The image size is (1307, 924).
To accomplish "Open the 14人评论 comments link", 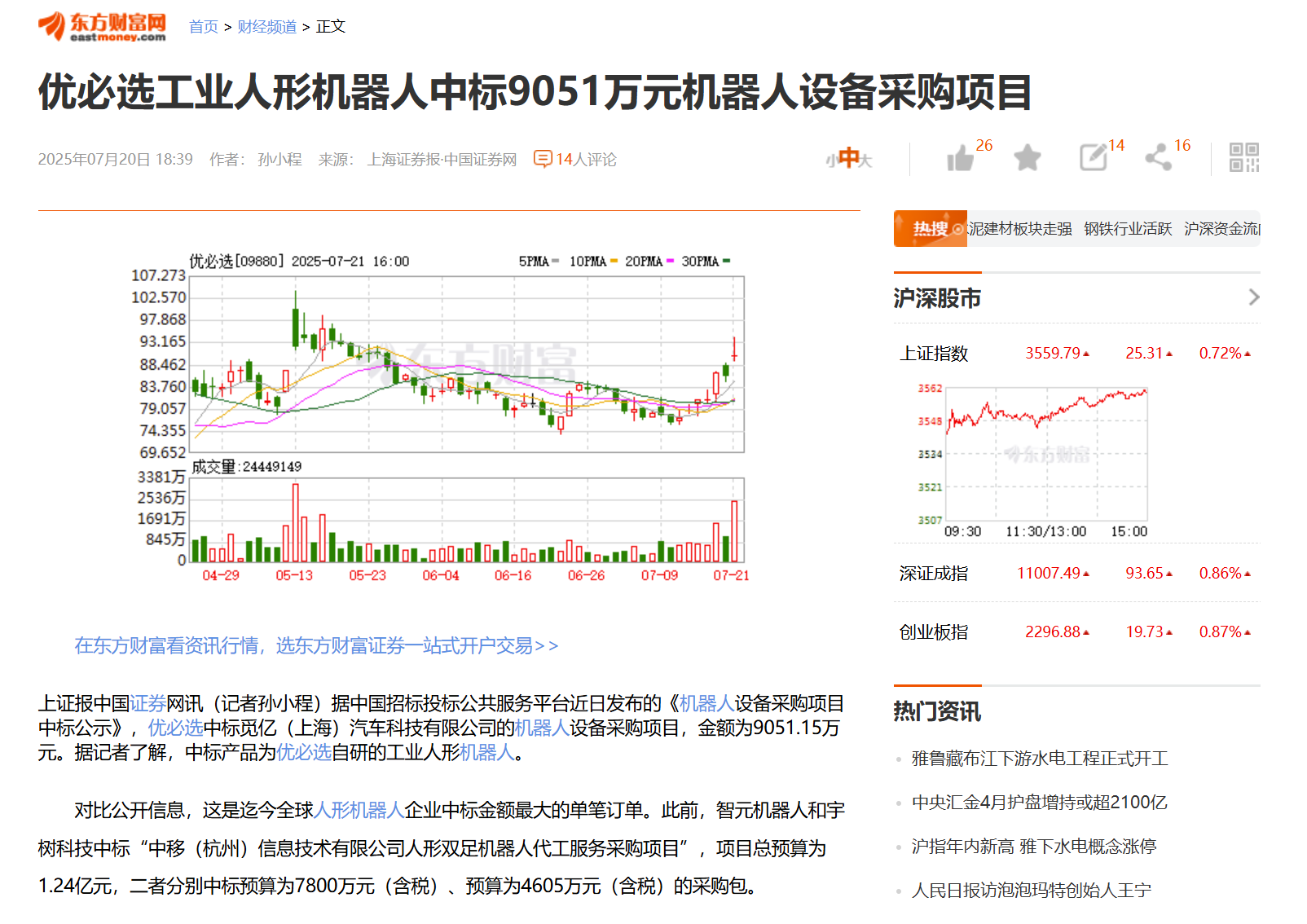I will point(586,160).
